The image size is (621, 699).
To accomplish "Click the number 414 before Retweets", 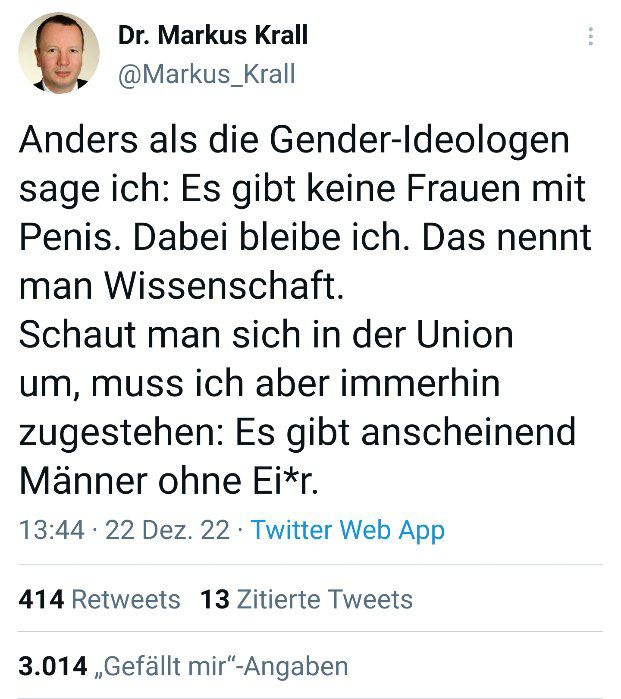I will [41, 599].
